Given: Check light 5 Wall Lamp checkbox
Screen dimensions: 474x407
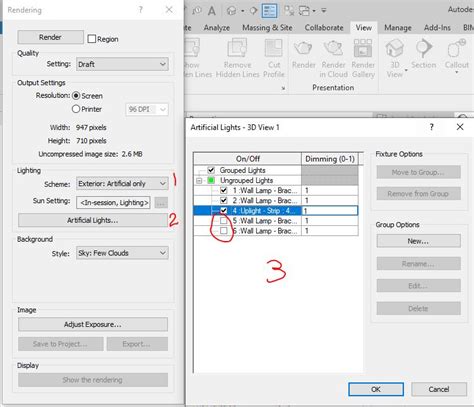Looking at the screenshot, I should 224,221.
